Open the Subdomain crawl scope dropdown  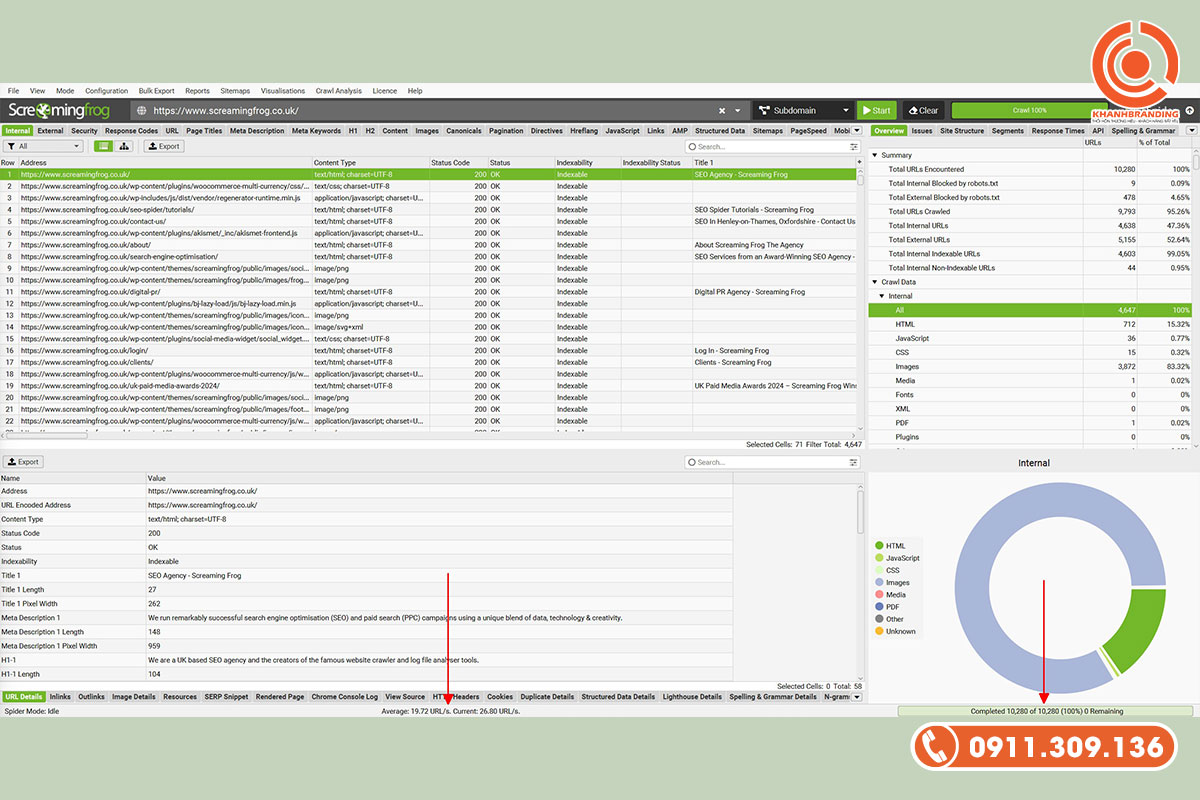[803, 111]
